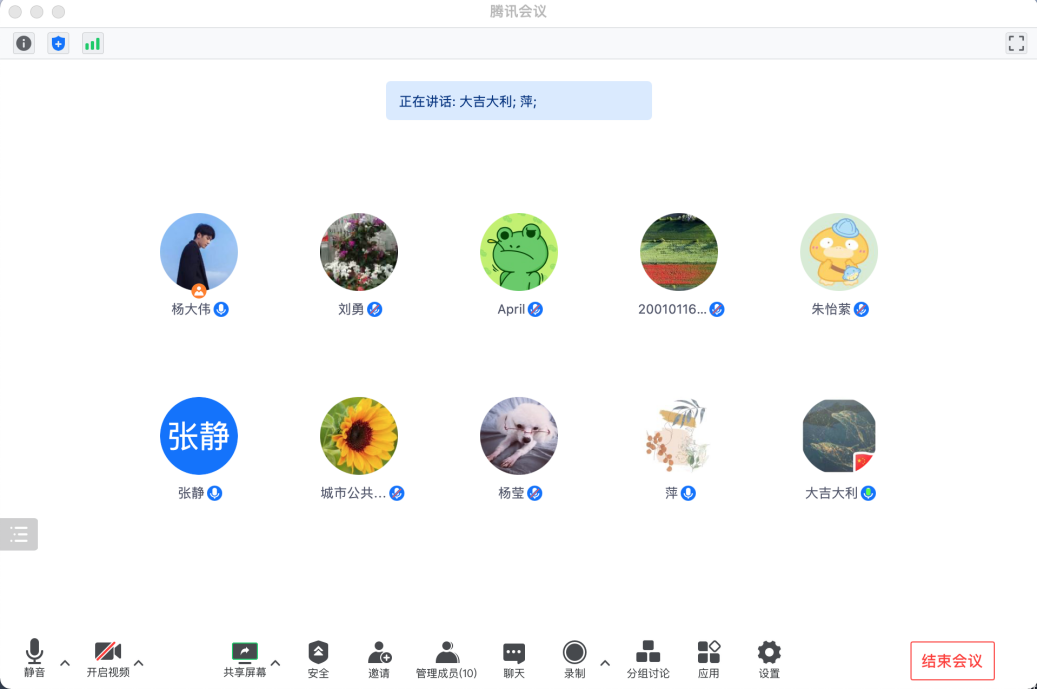The width and height of the screenshot is (1037, 689).
Task: Open the side list panel icon
Action: click(19, 534)
